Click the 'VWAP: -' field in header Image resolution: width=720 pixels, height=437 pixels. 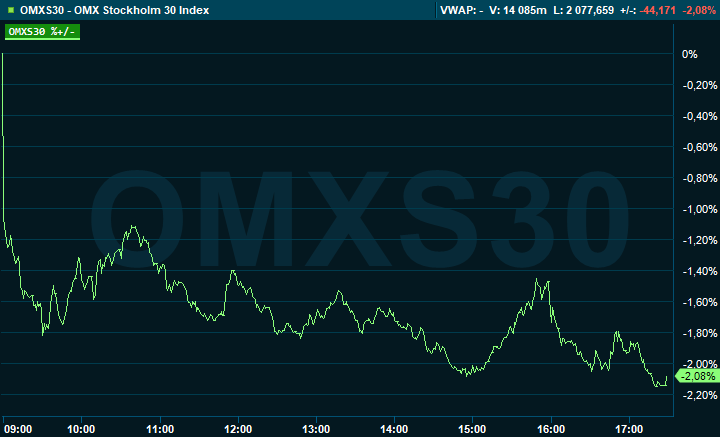[x=461, y=10]
